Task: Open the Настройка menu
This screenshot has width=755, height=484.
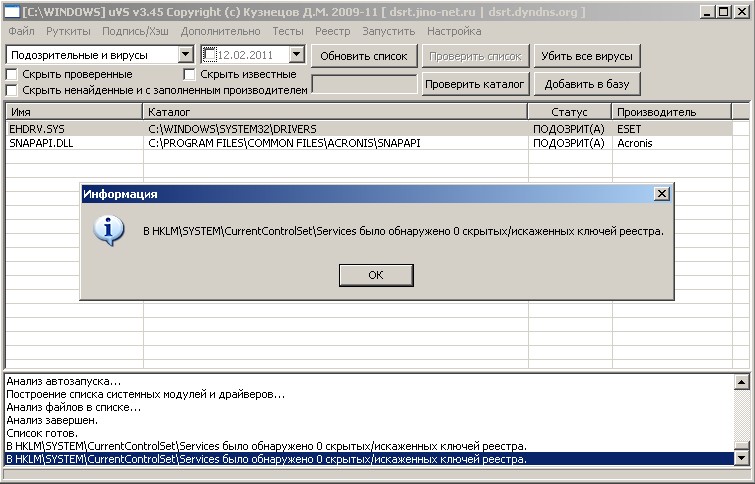Action: 454,31
